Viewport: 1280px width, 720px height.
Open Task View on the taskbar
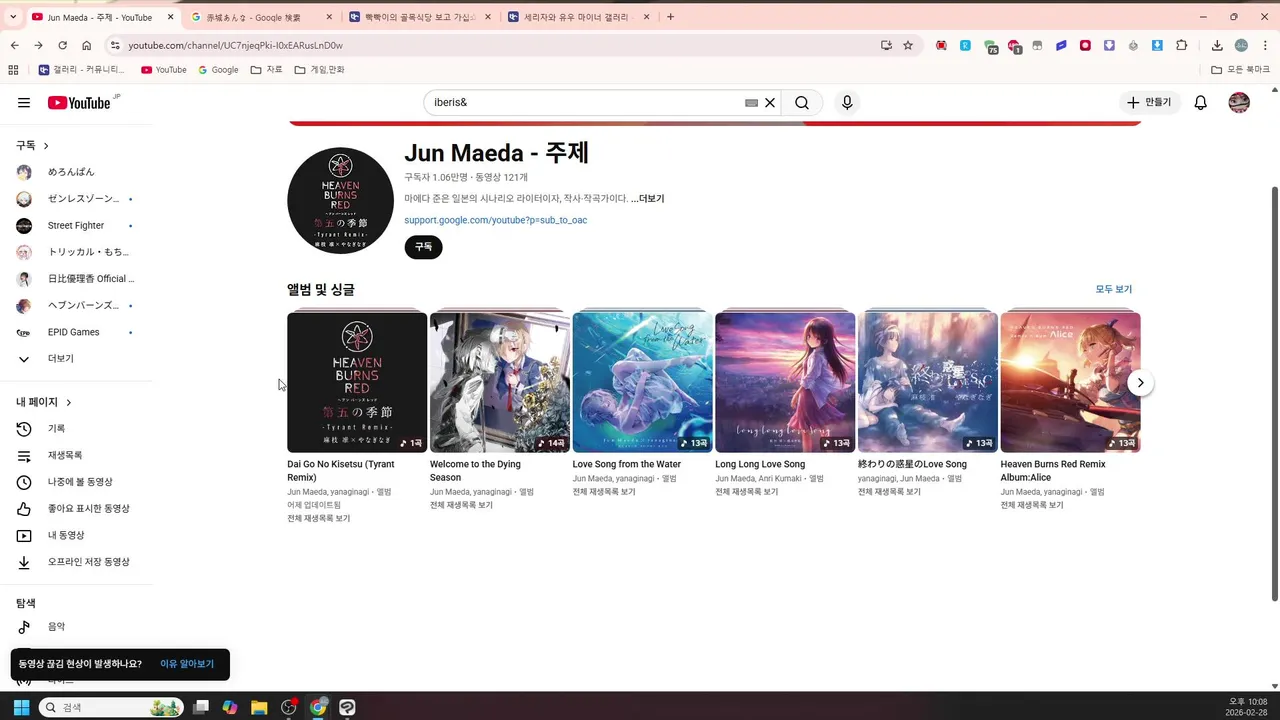point(201,707)
